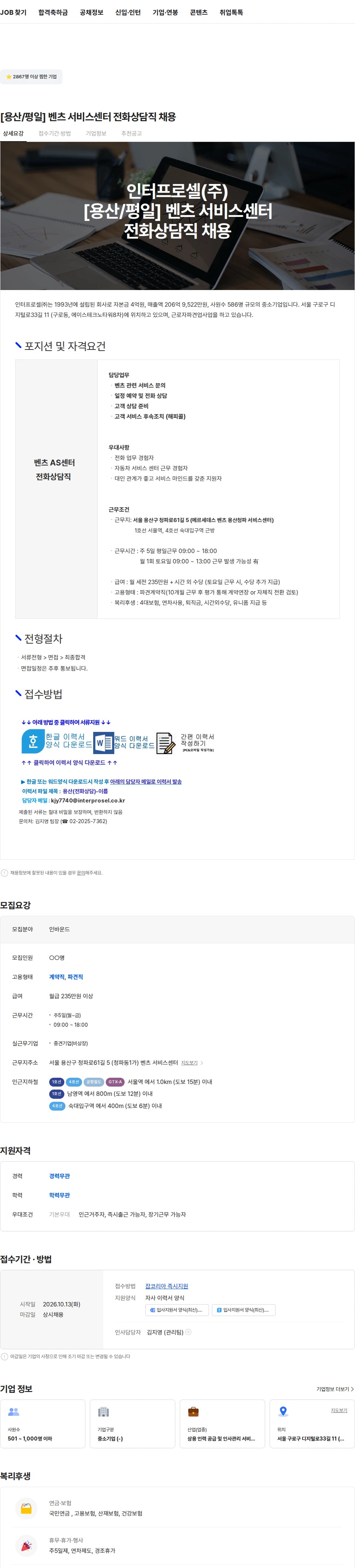Image resolution: width=355 pixels, height=1568 pixels.
Task: Switch to the 추천공고 tab
Action: (131, 133)
